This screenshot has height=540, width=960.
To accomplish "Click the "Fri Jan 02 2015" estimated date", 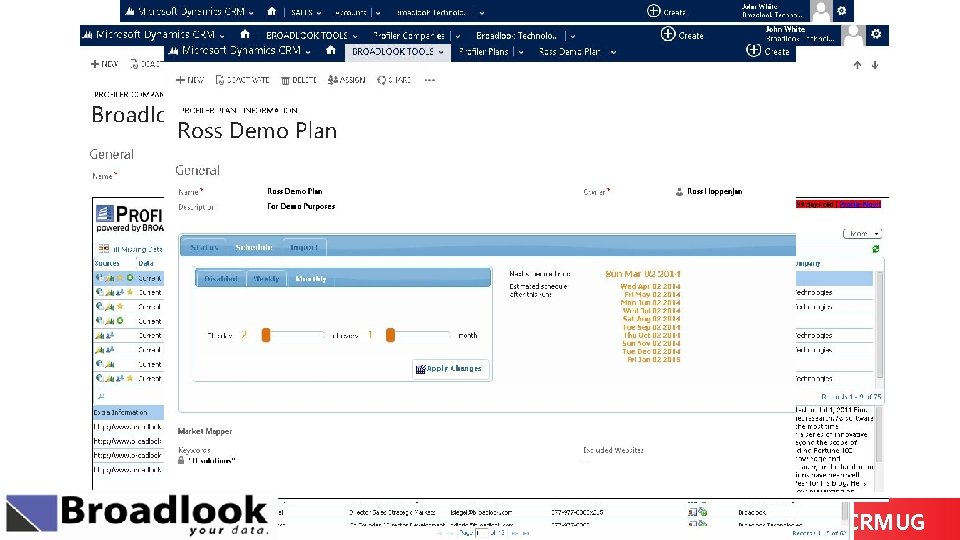I will (x=653, y=359).
